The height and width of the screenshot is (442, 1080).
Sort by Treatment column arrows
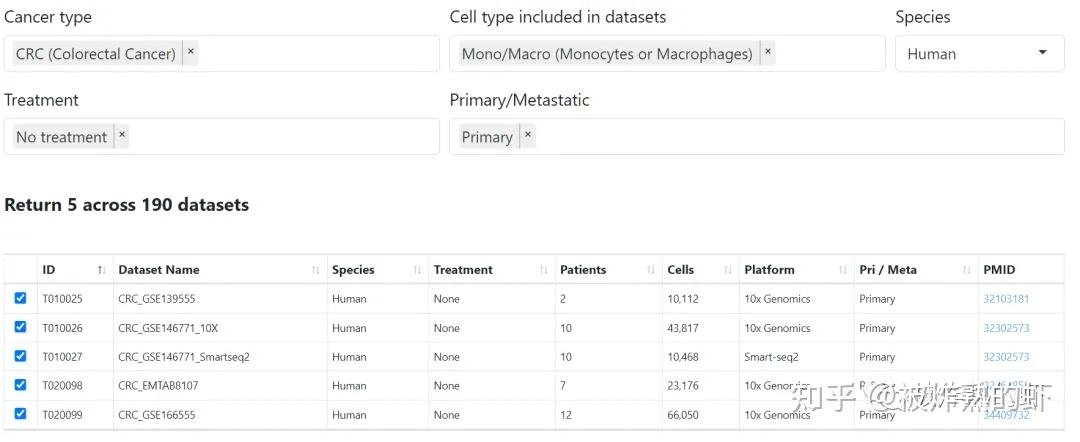tap(543, 270)
